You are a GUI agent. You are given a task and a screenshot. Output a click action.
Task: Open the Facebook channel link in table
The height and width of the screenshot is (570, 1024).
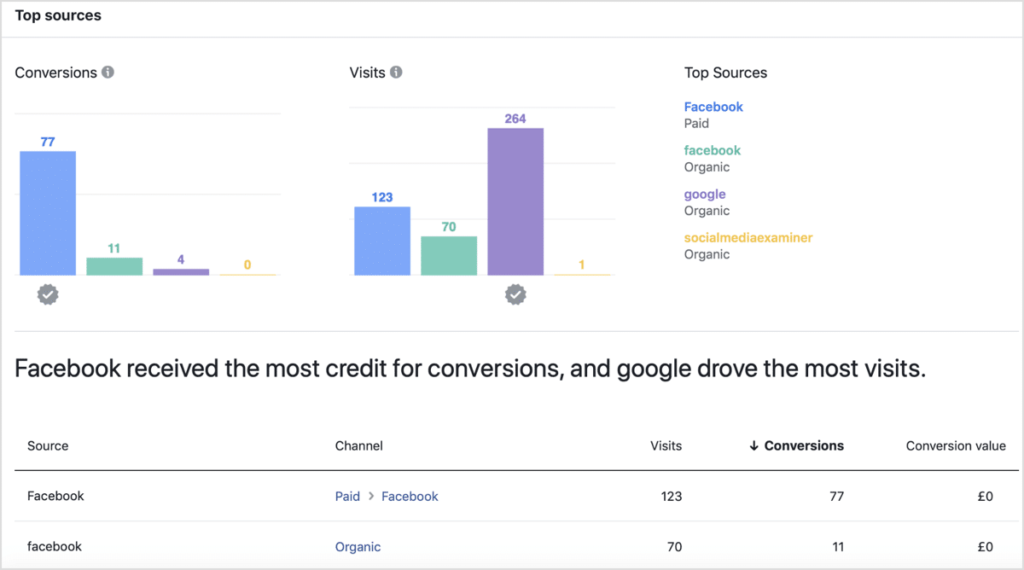coord(409,496)
